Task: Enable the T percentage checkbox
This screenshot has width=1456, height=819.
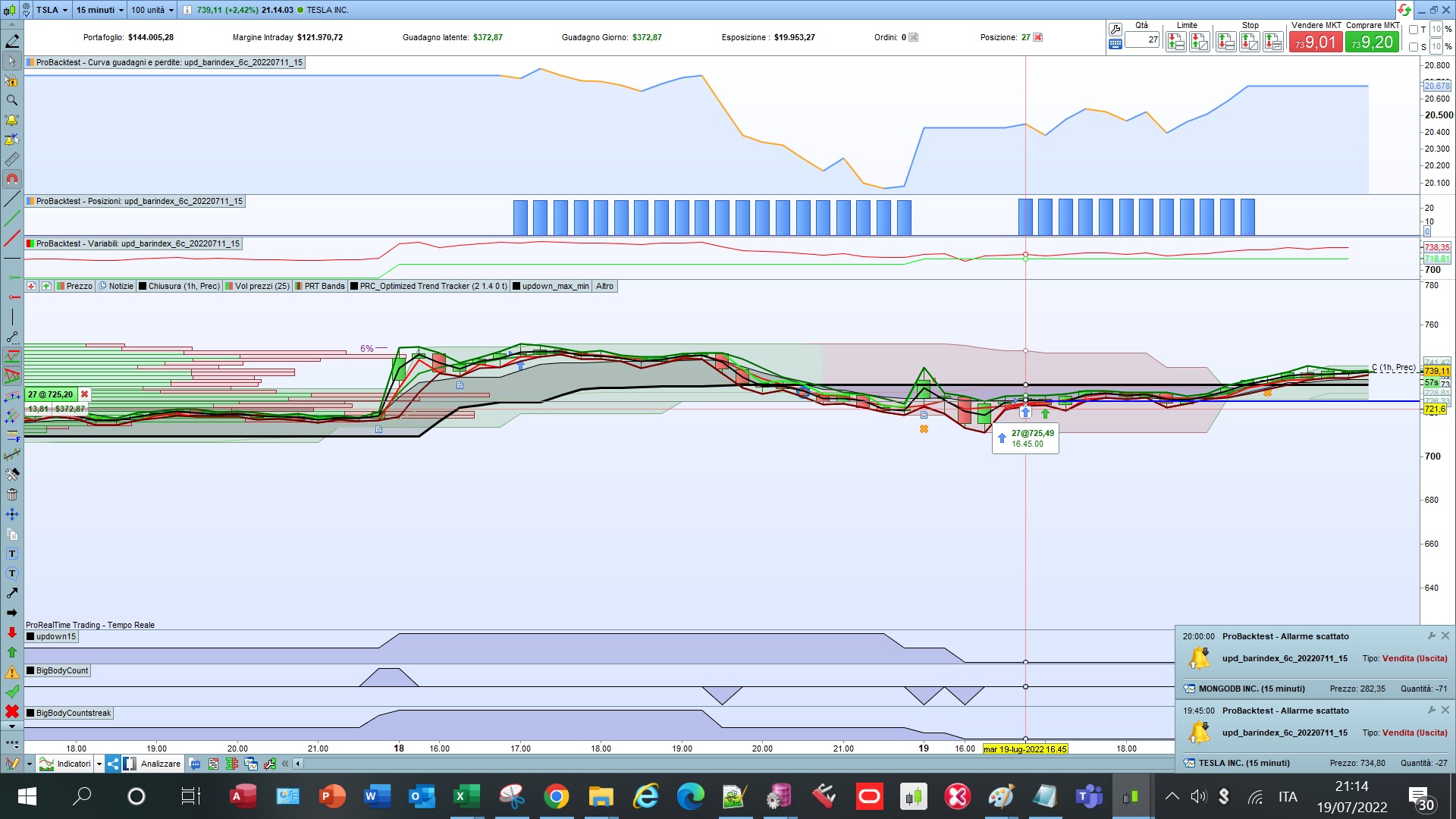Action: tap(1414, 30)
